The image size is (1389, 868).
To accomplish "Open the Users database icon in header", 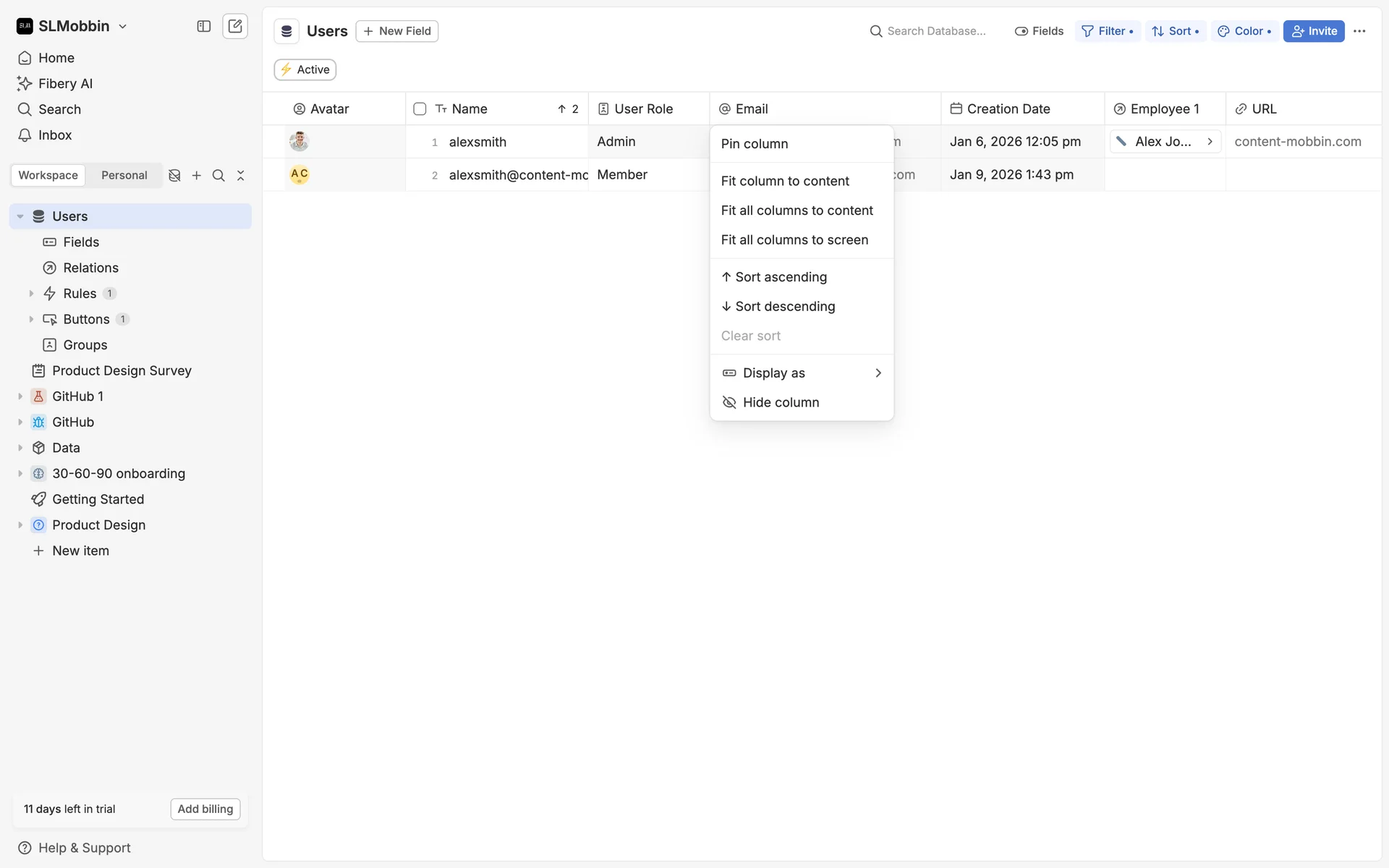I will click(x=286, y=31).
